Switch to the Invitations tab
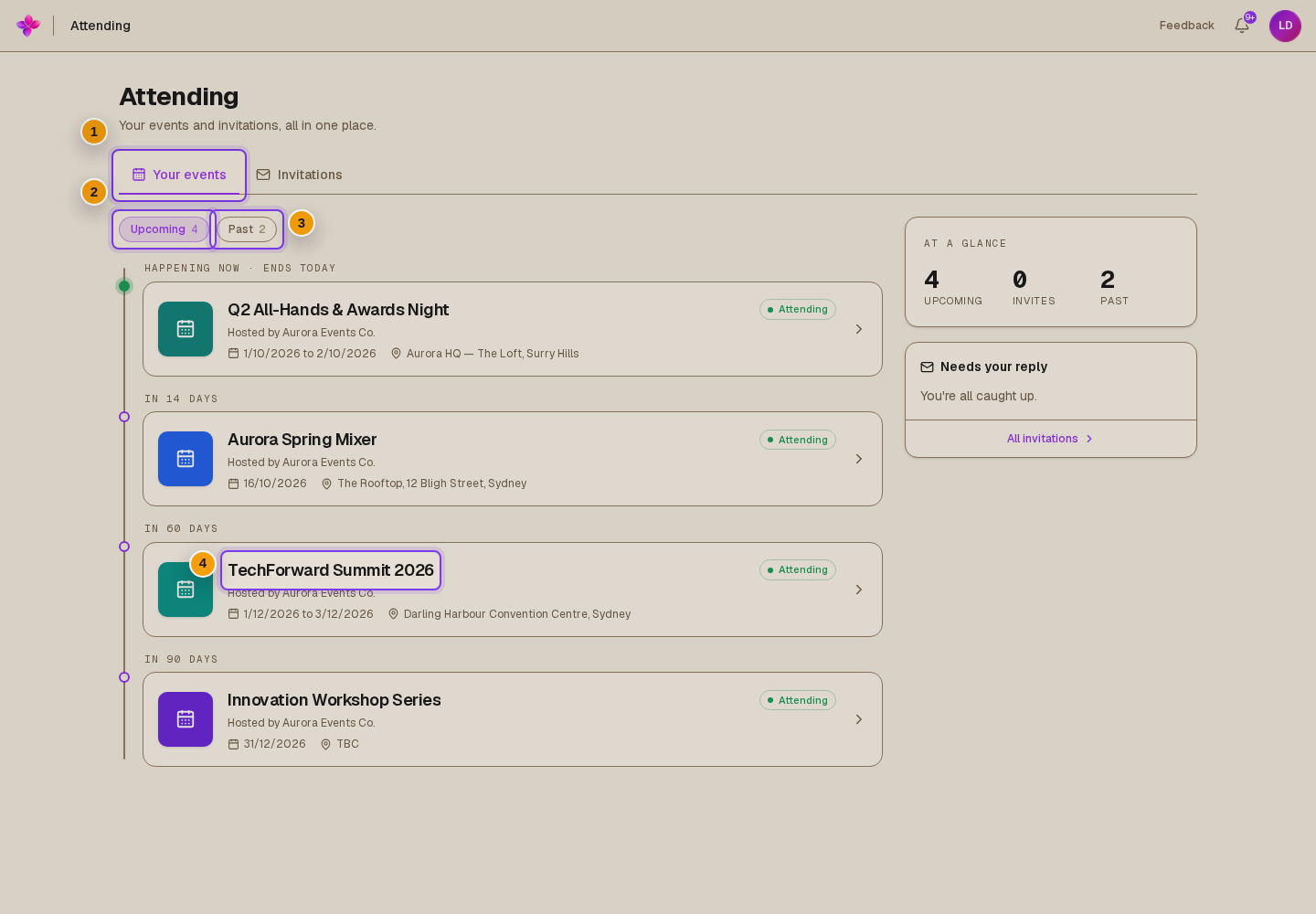 pos(299,175)
